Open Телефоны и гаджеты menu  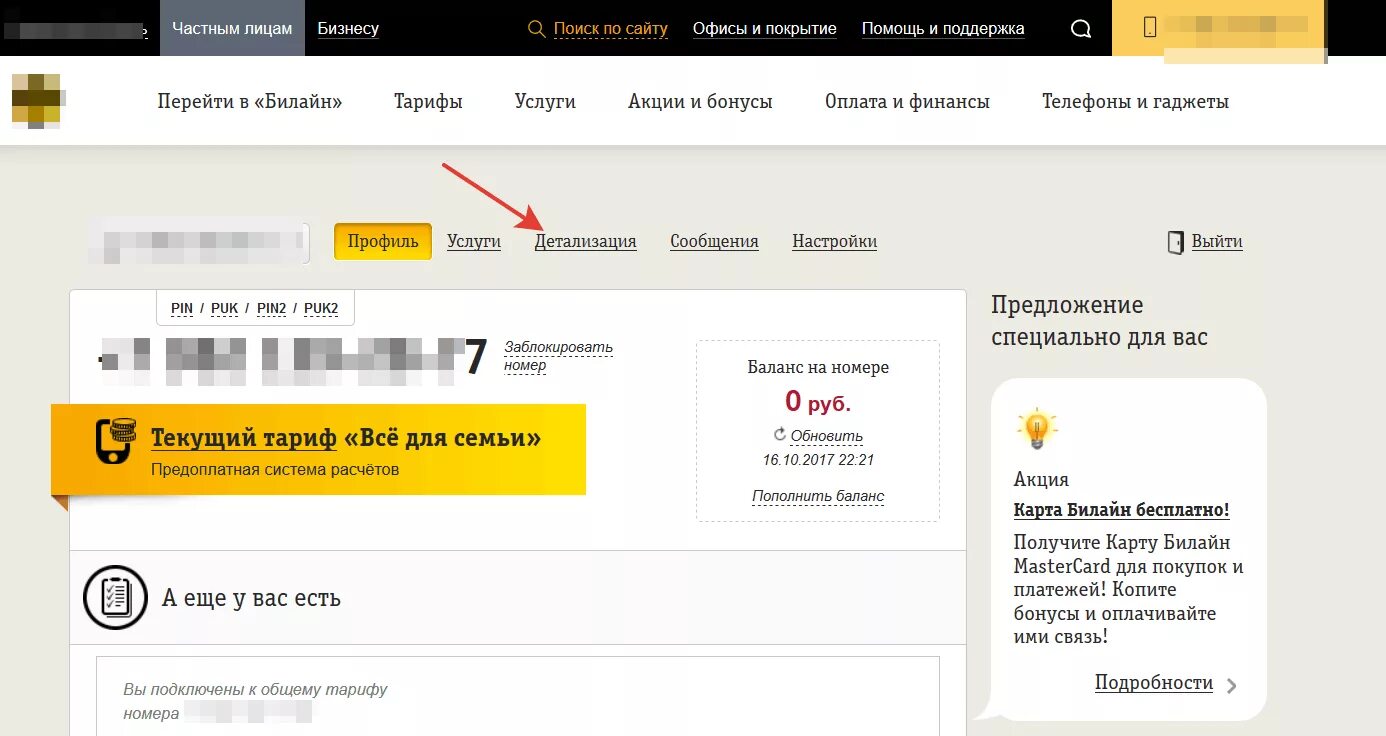[1135, 101]
